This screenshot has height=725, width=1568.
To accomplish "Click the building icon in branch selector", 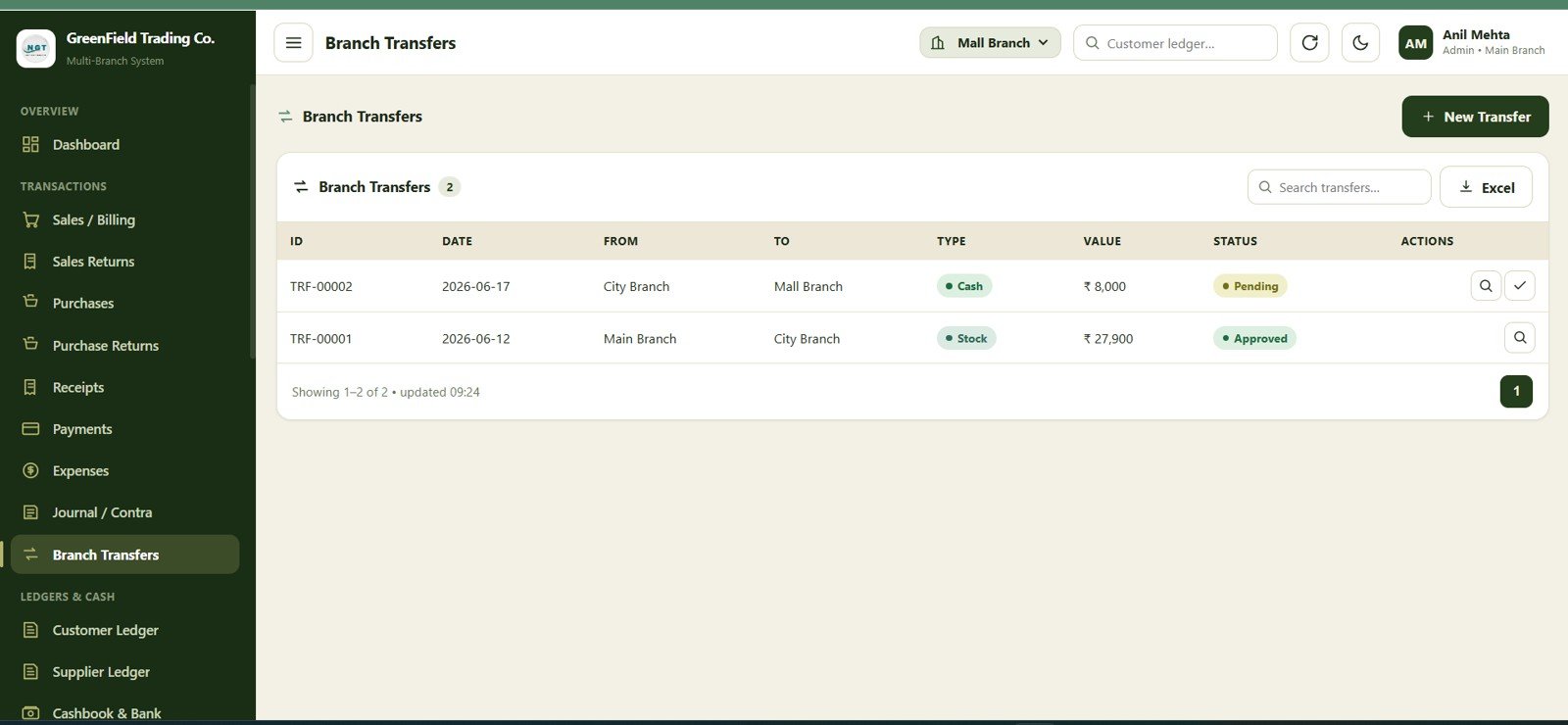I will click(x=938, y=43).
